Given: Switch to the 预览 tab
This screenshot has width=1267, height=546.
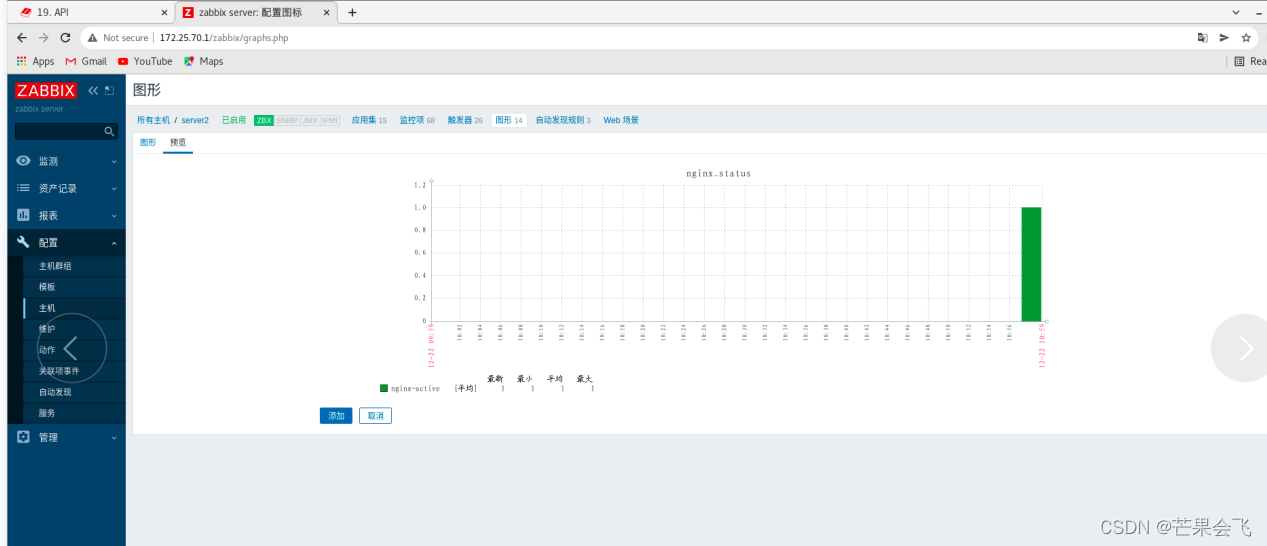Looking at the screenshot, I should click(178, 143).
